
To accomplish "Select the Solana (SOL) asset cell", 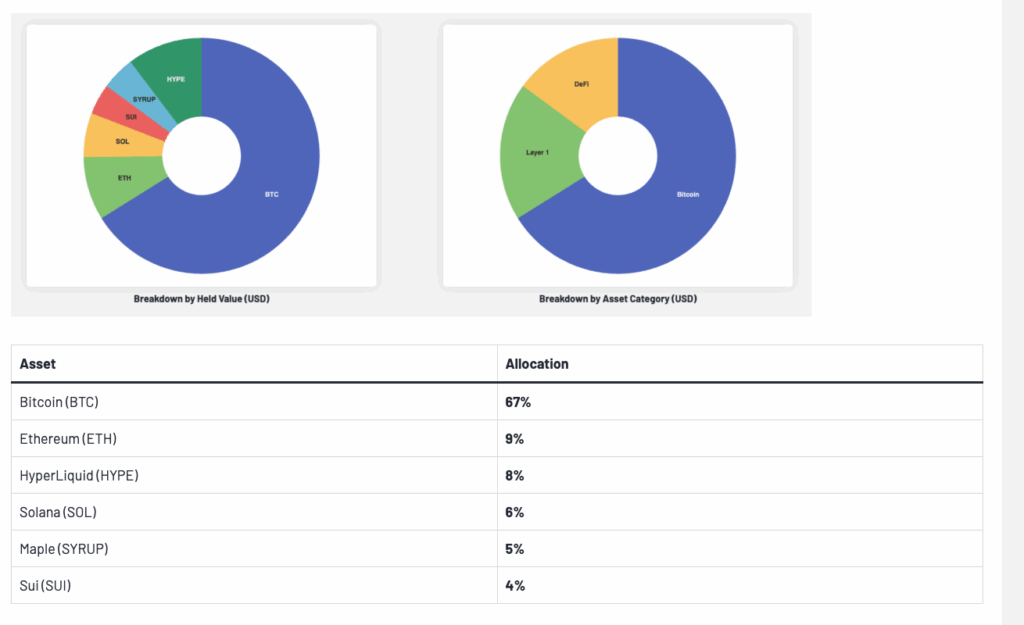I will tap(59, 512).
